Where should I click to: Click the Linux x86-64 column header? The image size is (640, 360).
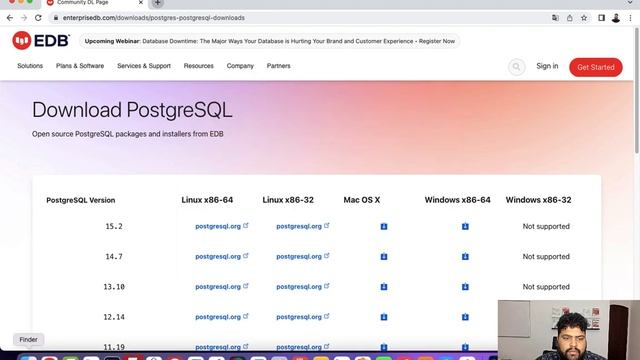(x=207, y=200)
